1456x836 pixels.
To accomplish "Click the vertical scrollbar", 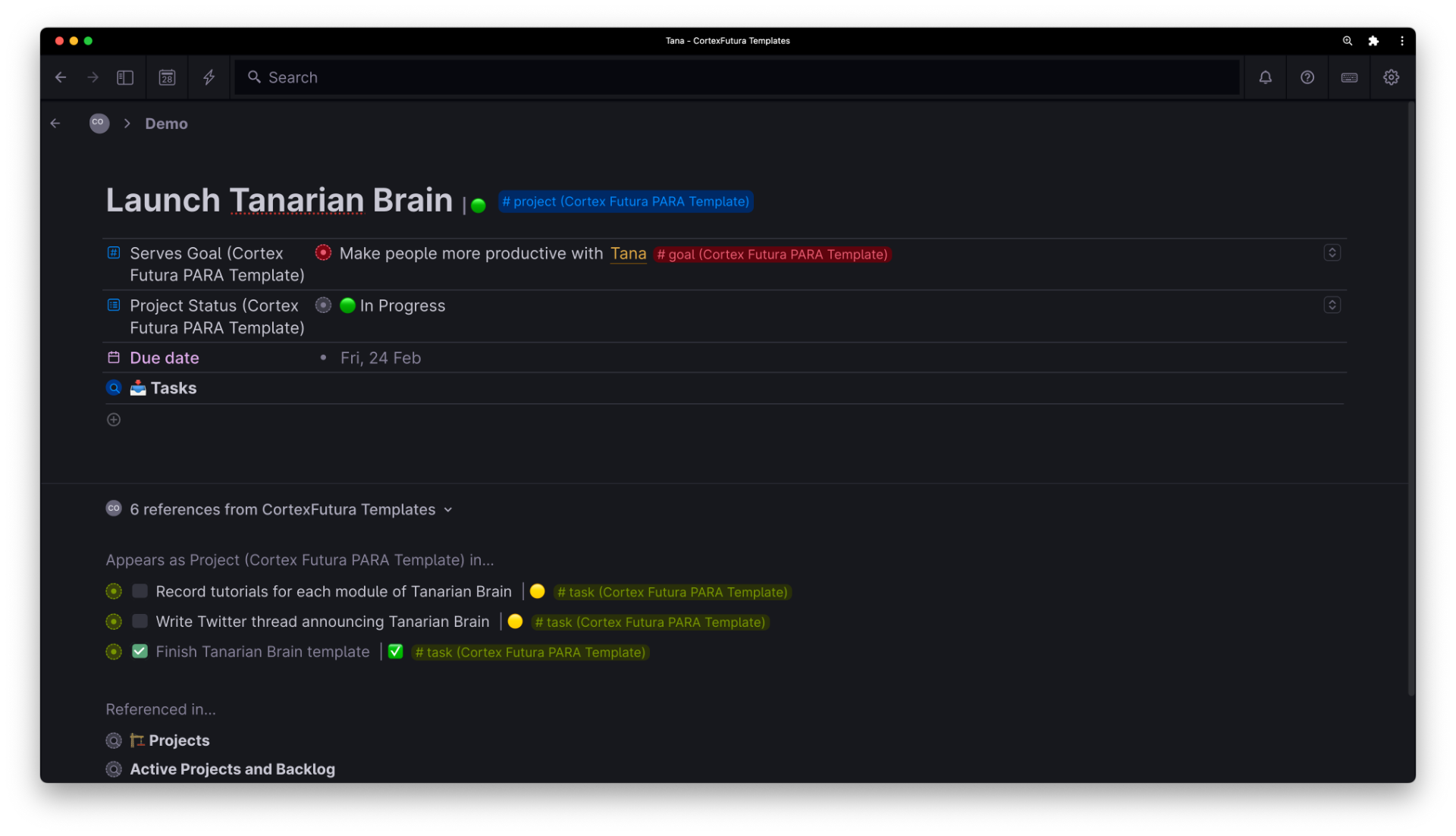I will 1410,400.
